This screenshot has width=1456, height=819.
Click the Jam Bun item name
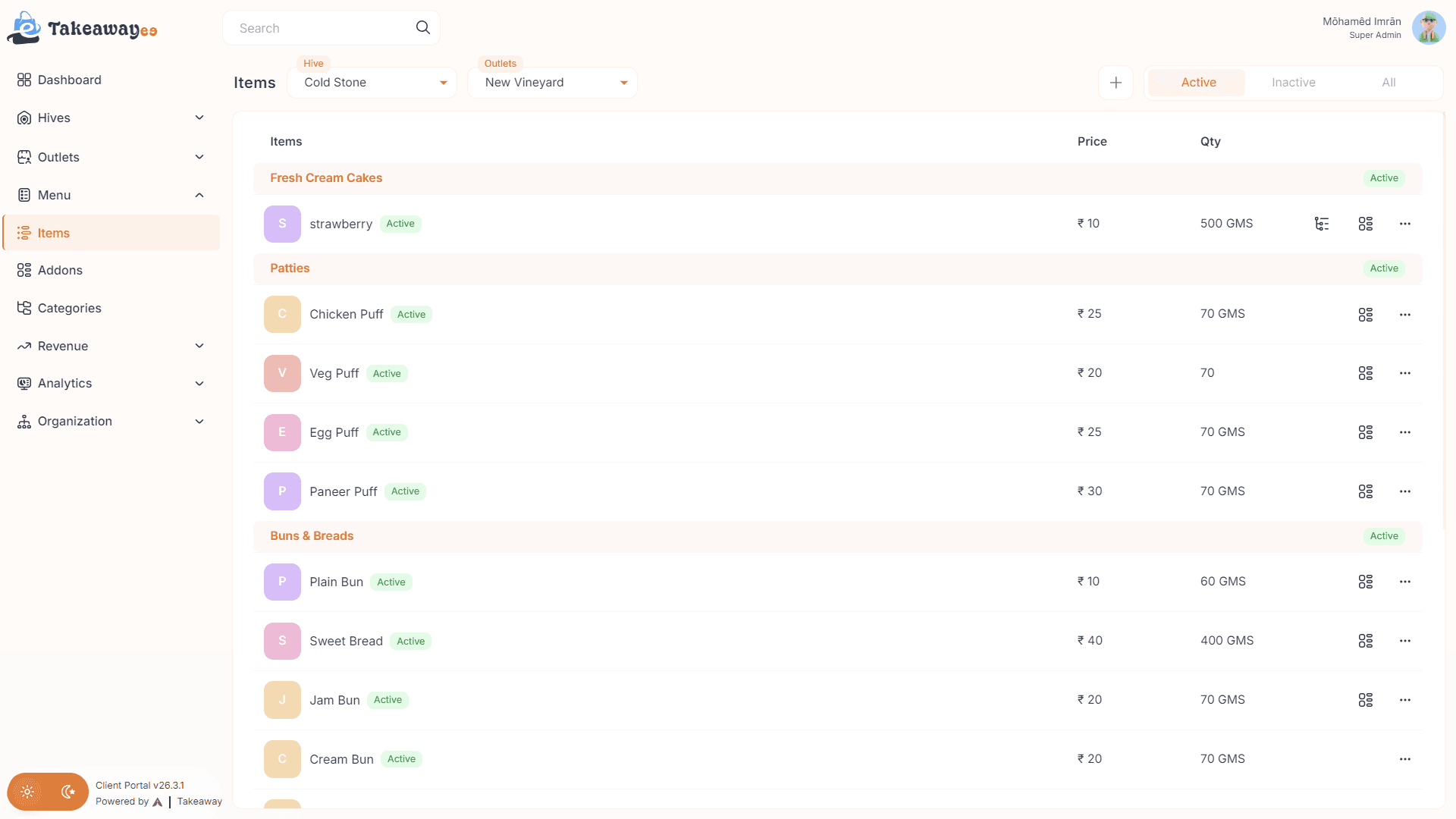(x=334, y=700)
